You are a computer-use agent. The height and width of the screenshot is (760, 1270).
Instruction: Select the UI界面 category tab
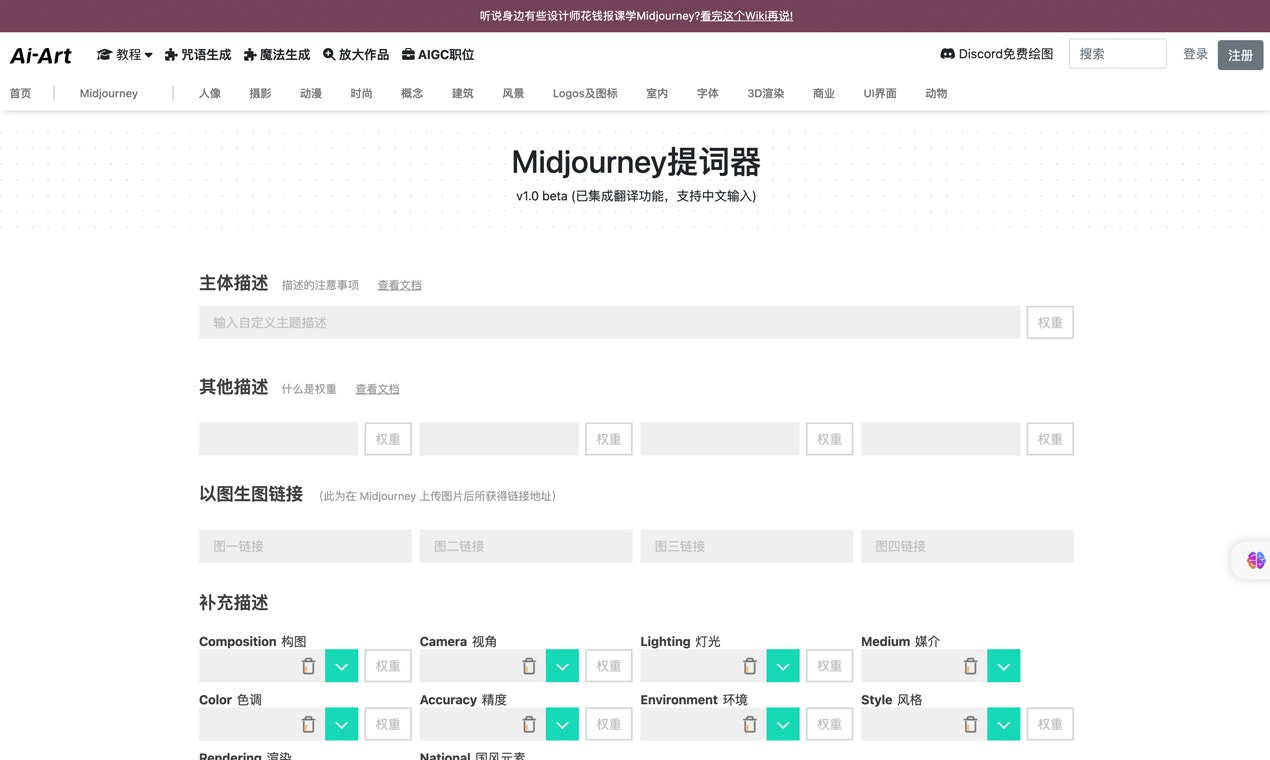click(x=880, y=93)
